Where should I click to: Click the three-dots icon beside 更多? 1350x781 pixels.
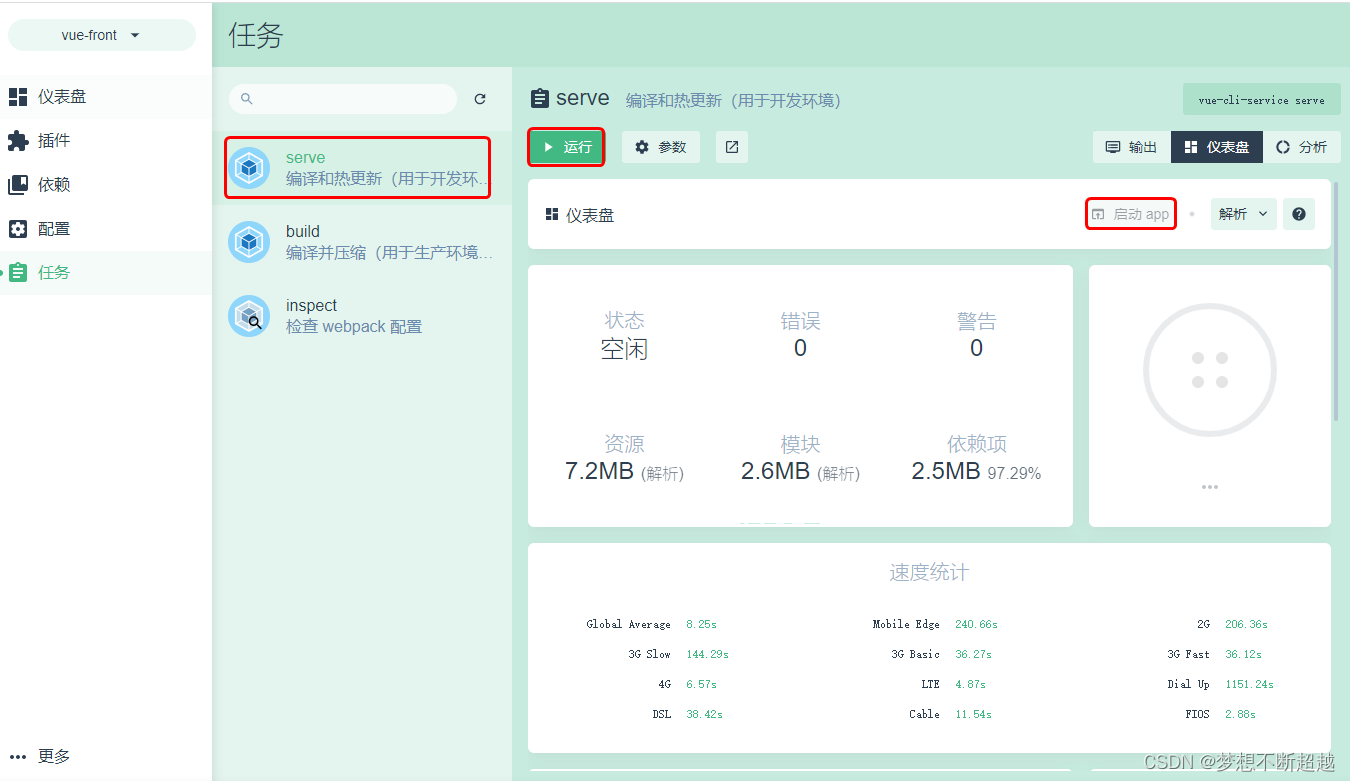(x=18, y=757)
